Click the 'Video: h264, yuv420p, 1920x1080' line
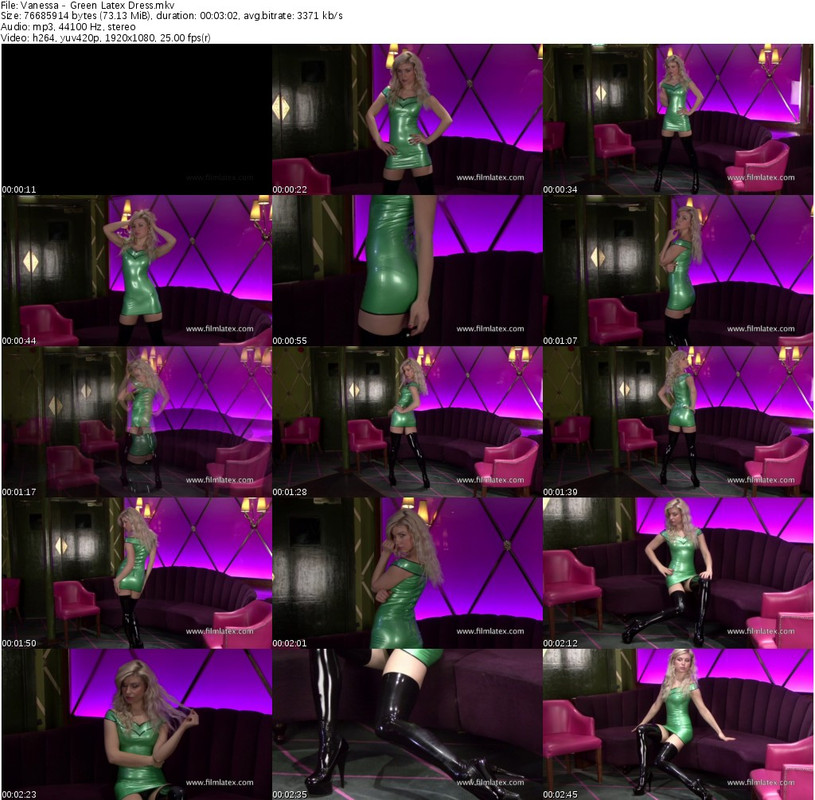Image resolution: width=815 pixels, height=800 pixels. pyautogui.click(x=106, y=37)
